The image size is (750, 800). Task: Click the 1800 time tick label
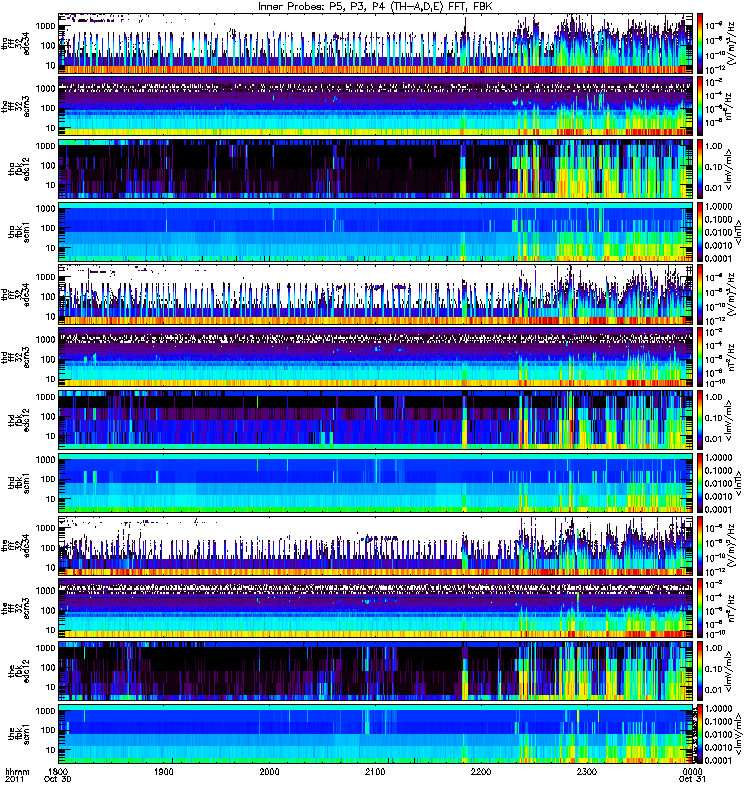[x=58, y=771]
